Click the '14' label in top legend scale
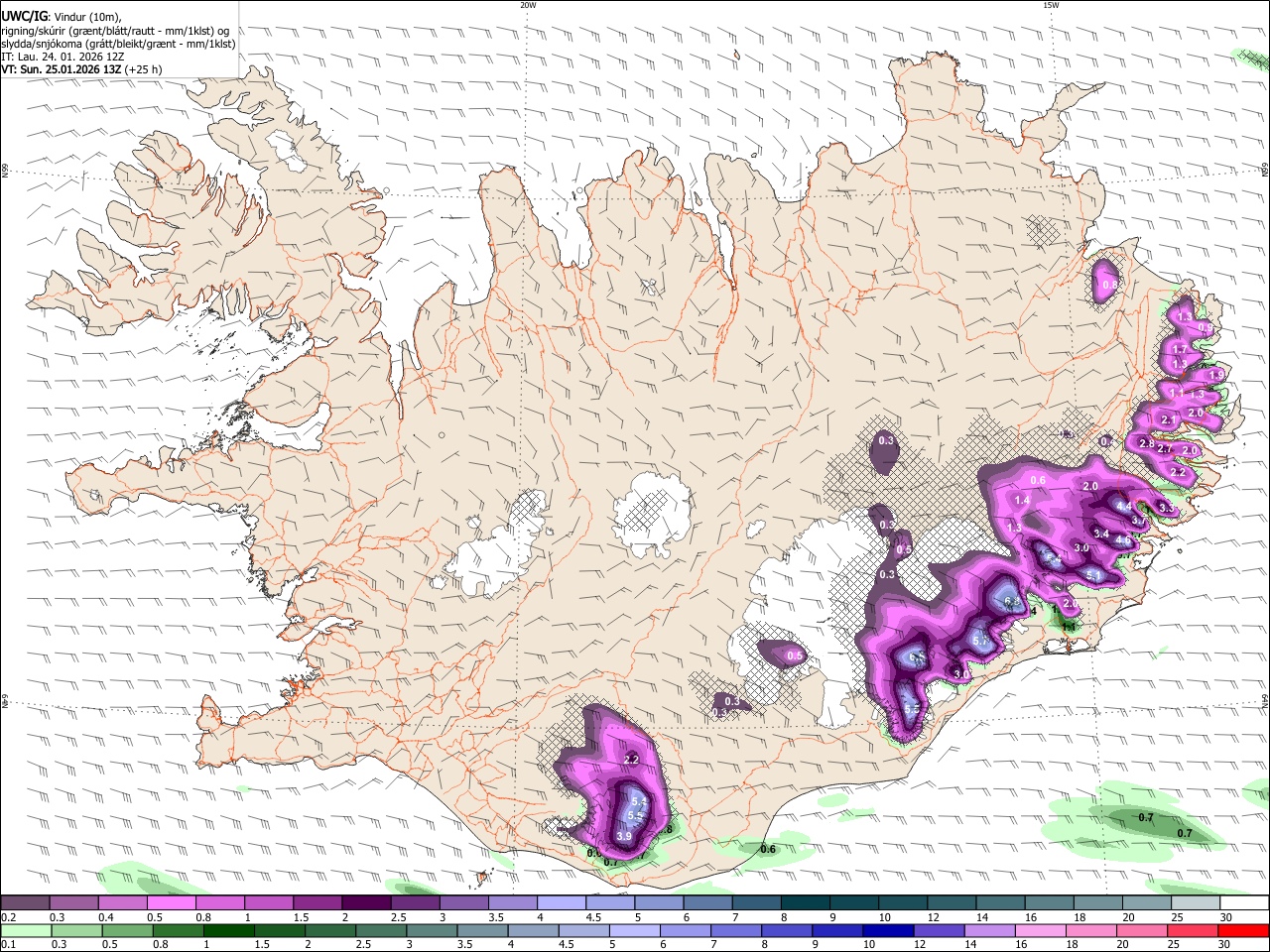Viewport: 1270px width, 952px height. (x=982, y=917)
